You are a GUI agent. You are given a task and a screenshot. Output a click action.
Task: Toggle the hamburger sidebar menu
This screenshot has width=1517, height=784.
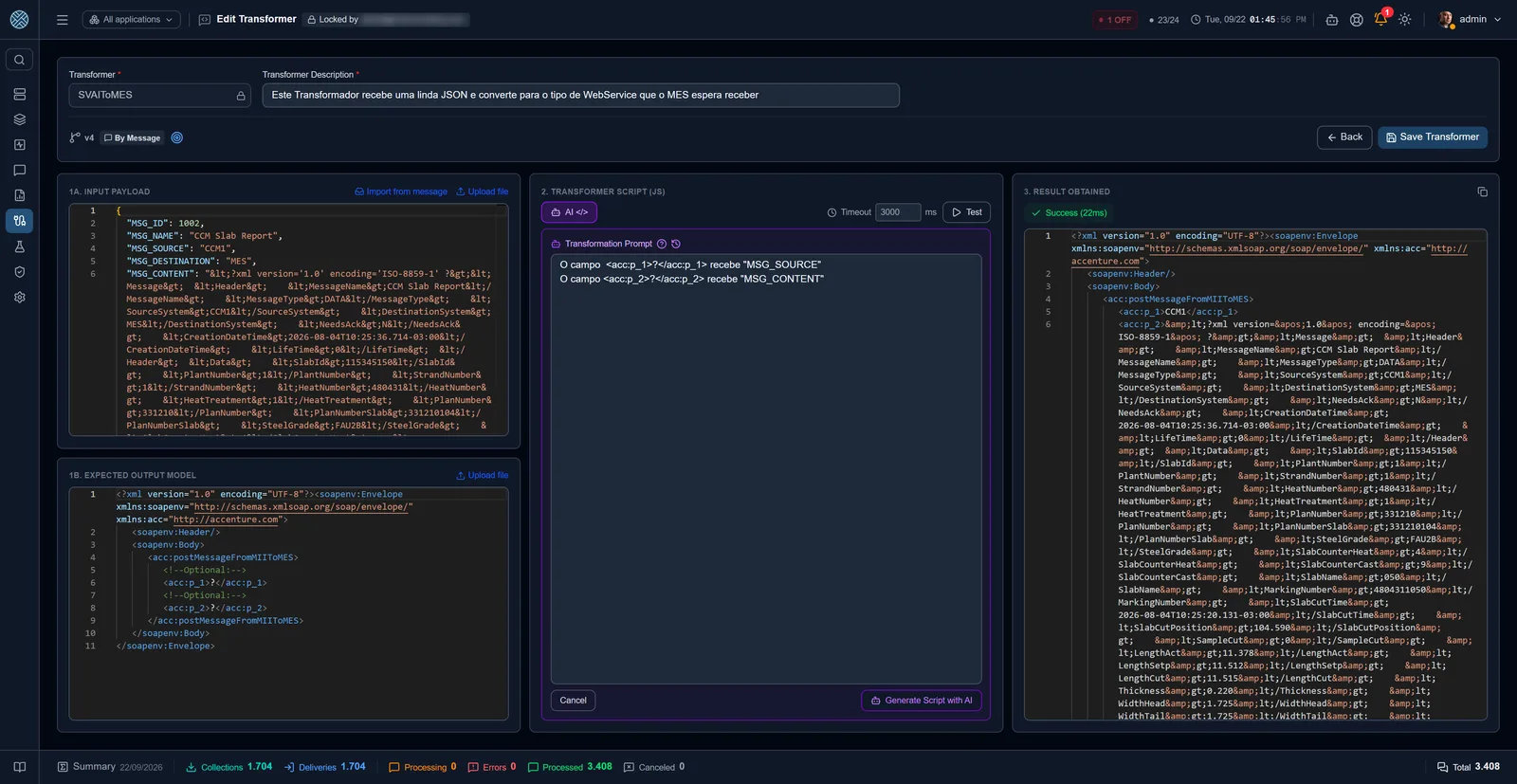pyautogui.click(x=63, y=20)
